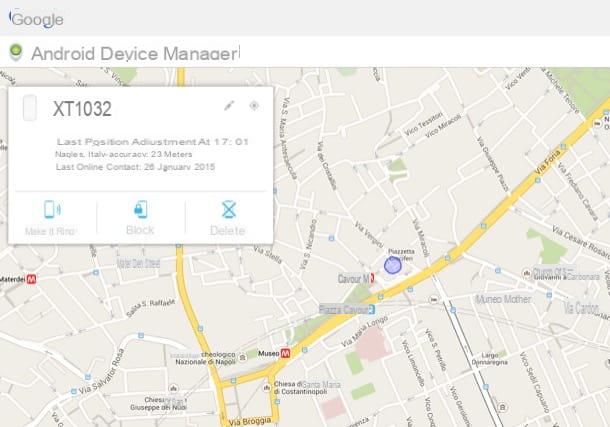Click the locate device crosshair icon
This screenshot has width=610, height=427.
[254, 105]
